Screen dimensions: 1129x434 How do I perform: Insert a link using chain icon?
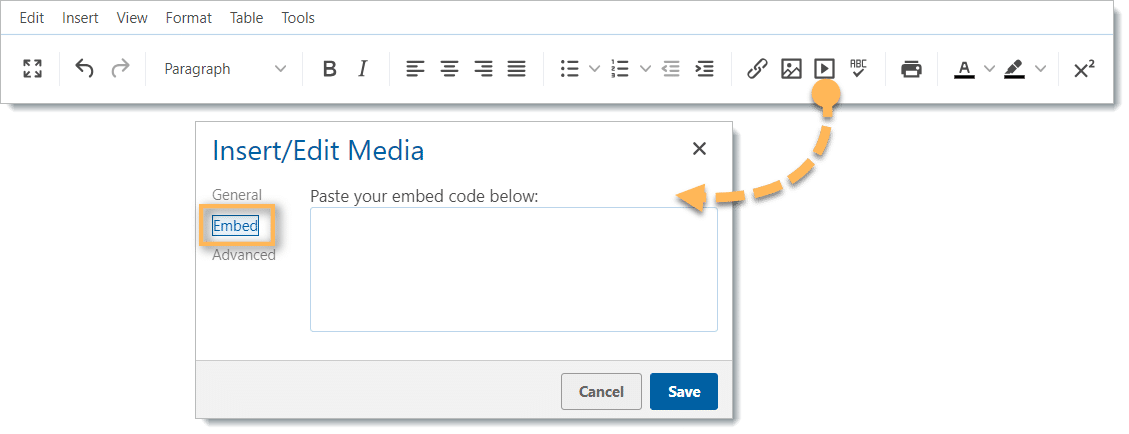point(757,69)
